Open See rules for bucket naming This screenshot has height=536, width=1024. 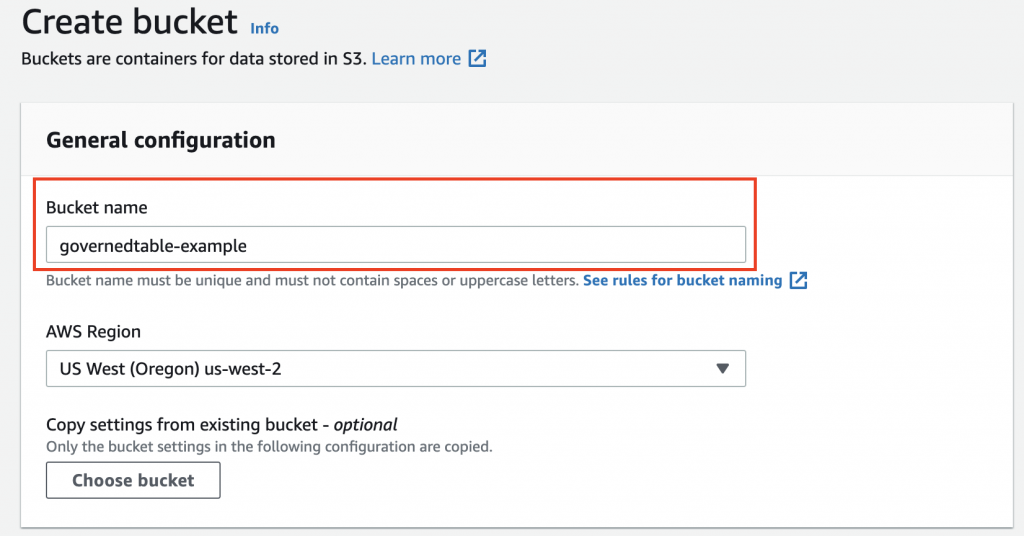pos(682,281)
